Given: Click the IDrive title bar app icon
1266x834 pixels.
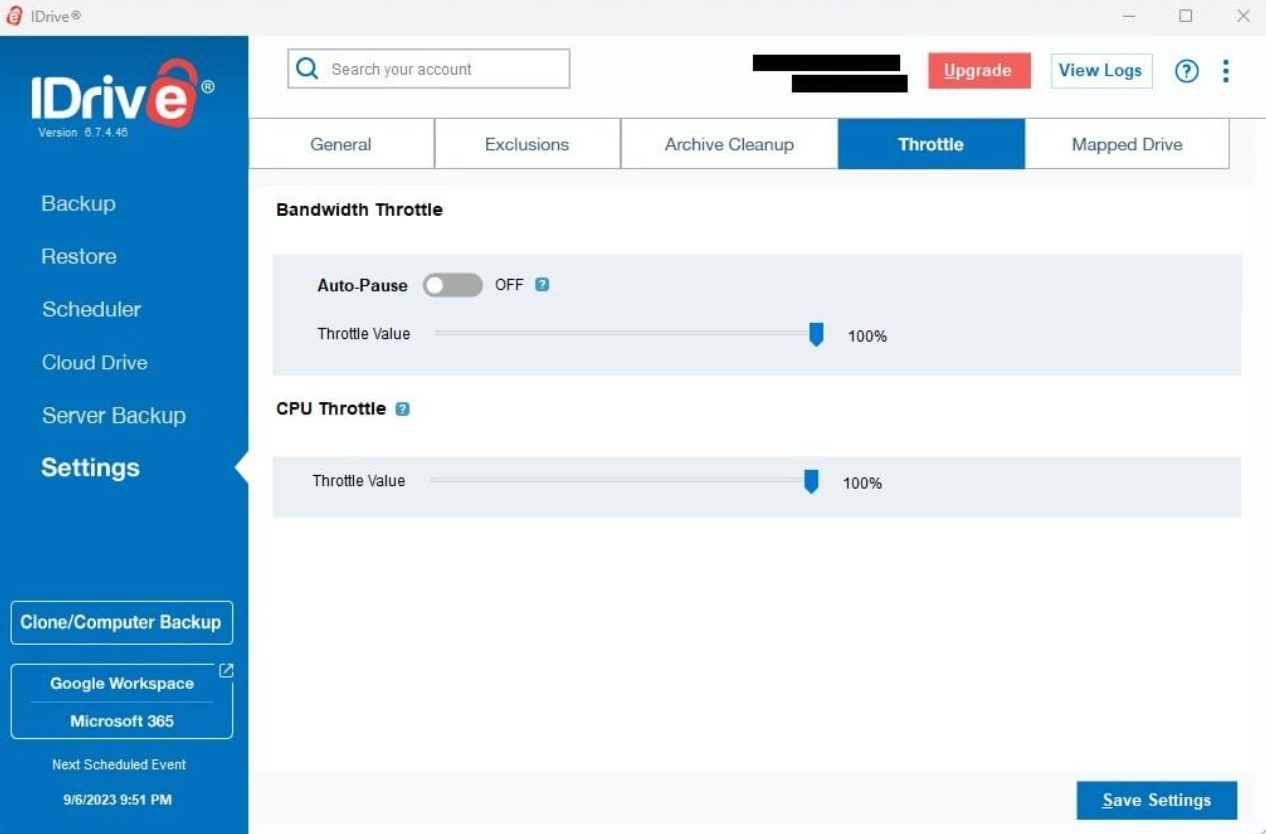Looking at the screenshot, I should tap(14, 16).
